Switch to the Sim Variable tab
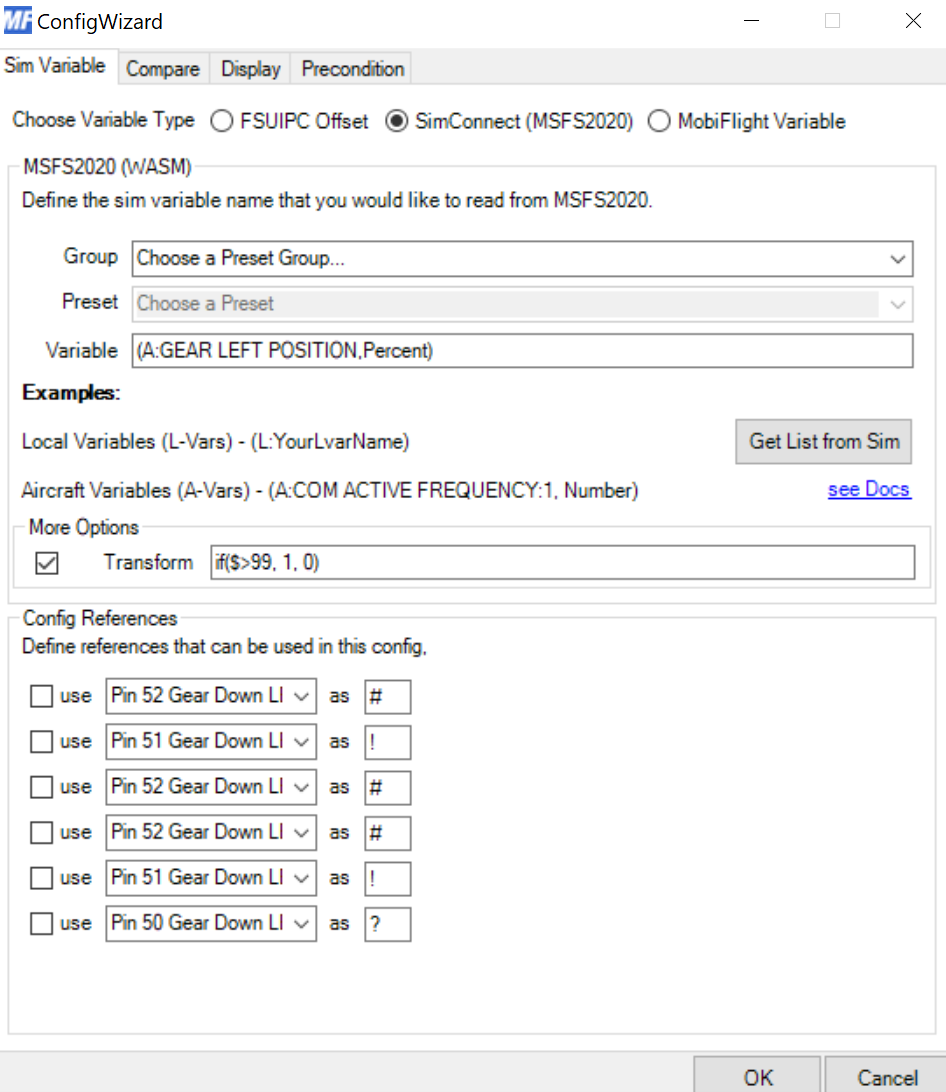 pos(55,65)
